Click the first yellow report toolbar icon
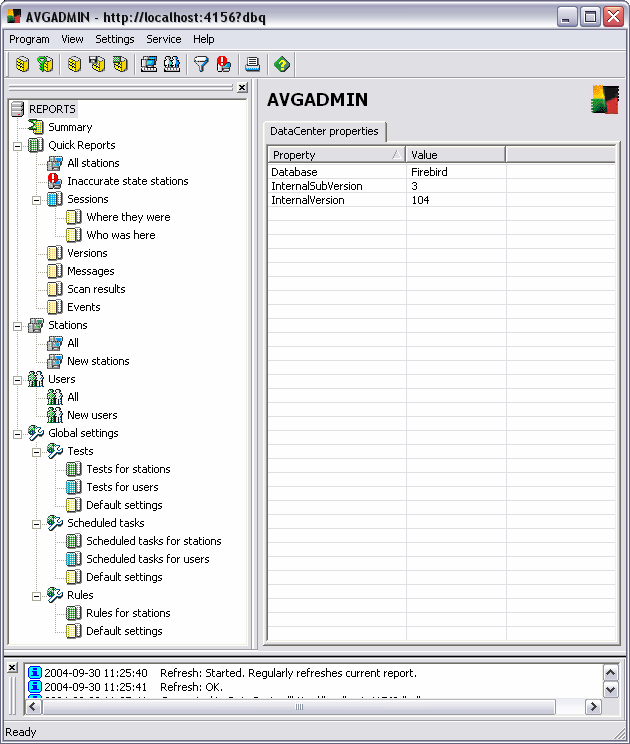Screen dimensions: 630x744 (x=22, y=65)
